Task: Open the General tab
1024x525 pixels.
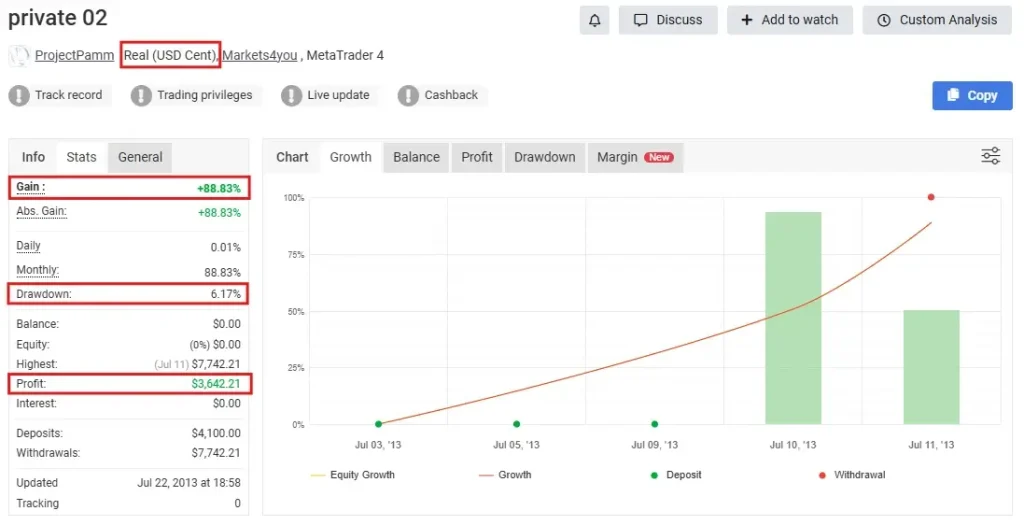Action: click(140, 157)
